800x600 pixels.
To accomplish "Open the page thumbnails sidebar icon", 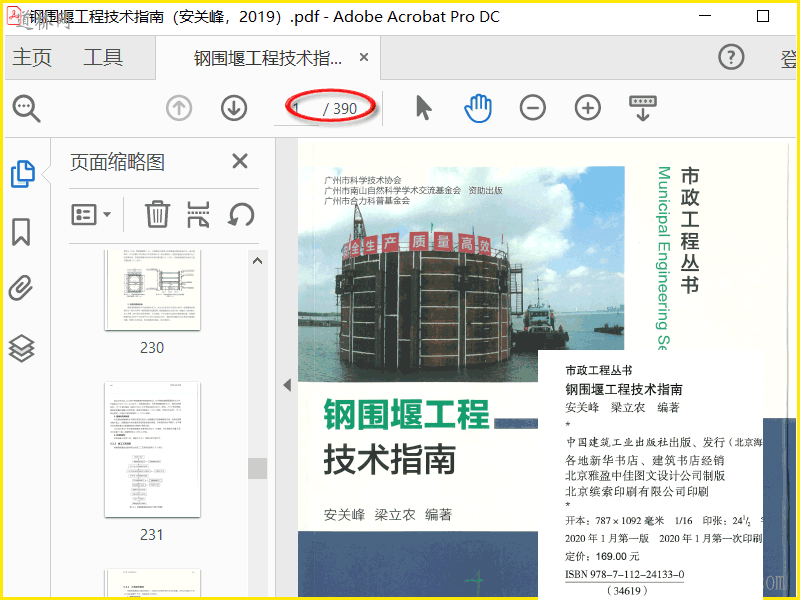I will (22, 173).
